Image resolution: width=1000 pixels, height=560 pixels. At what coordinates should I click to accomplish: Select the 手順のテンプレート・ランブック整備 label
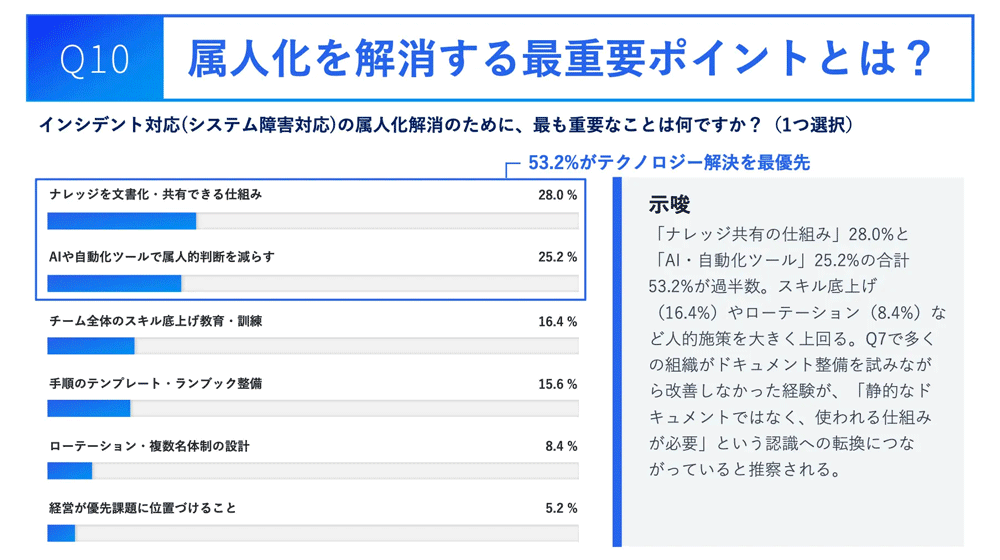pyautogui.click(x=155, y=384)
